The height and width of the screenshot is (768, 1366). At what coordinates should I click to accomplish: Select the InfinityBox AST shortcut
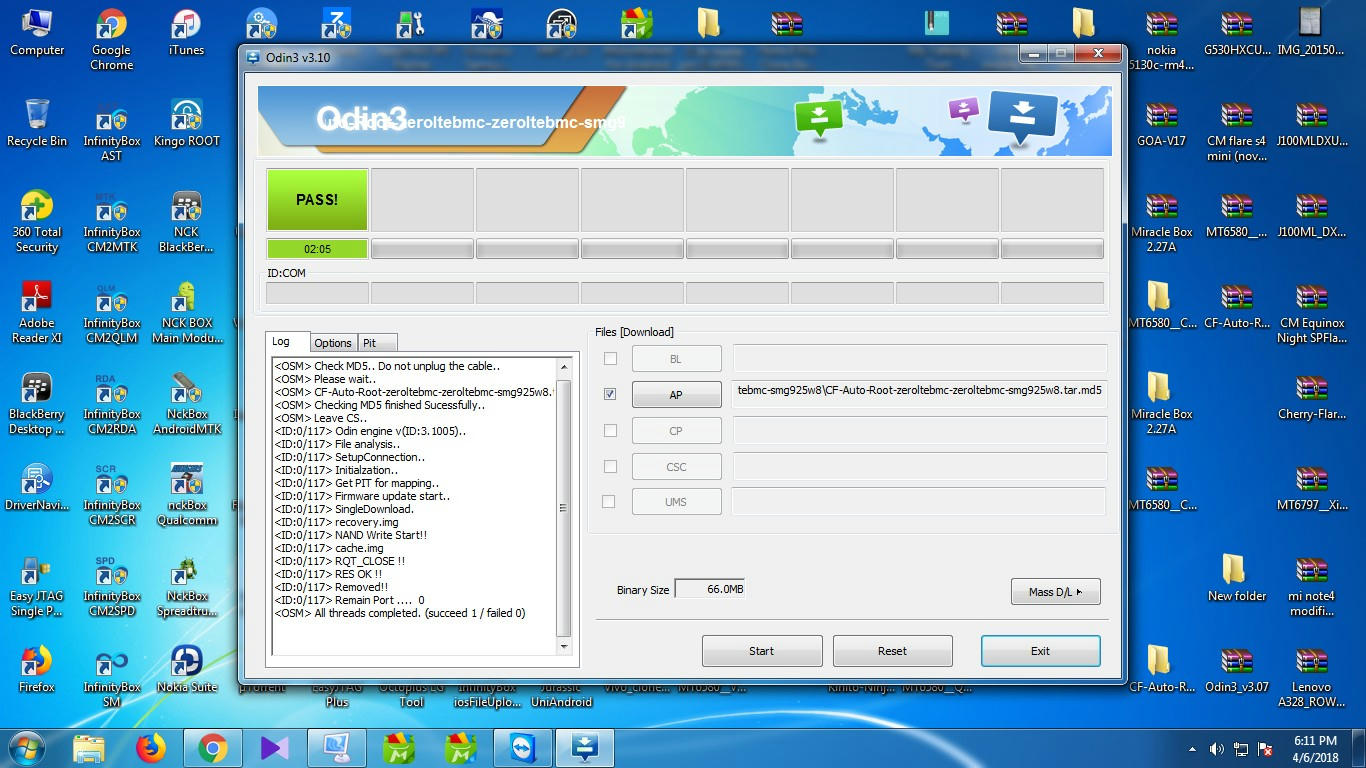pos(111,131)
